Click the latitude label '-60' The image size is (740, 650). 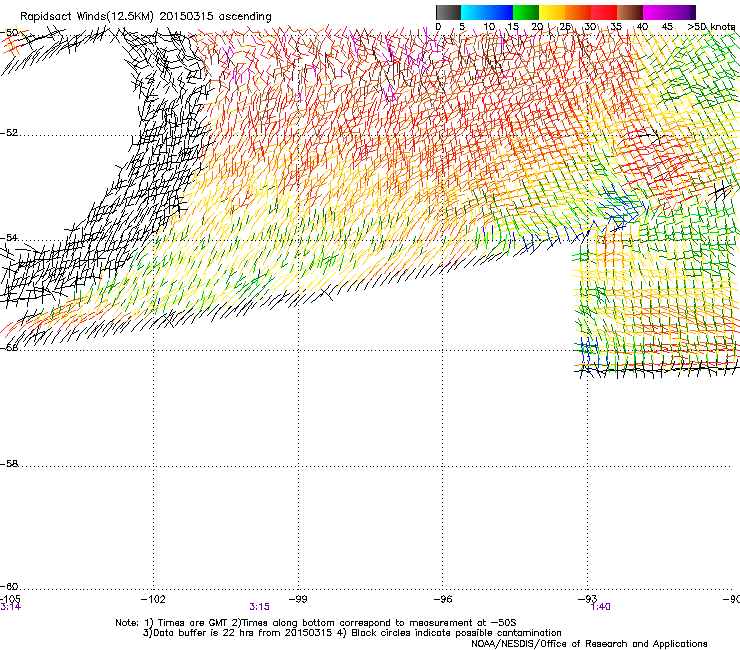click(x=9, y=586)
